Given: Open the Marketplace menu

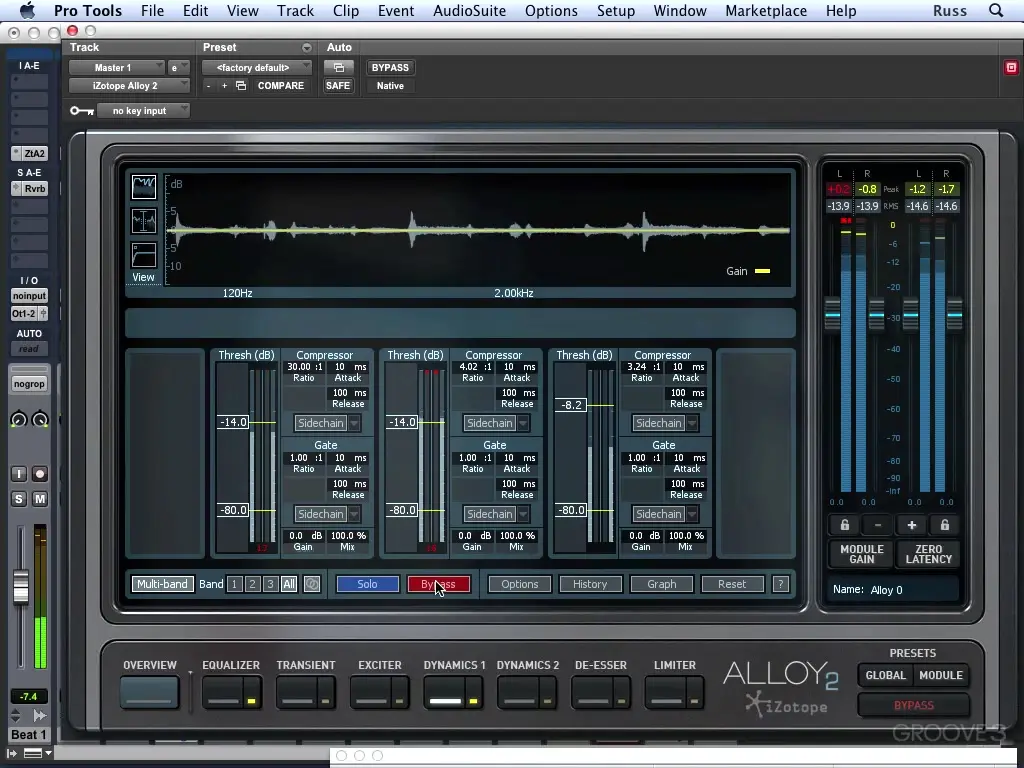Looking at the screenshot, I should (x=766, y=10).
